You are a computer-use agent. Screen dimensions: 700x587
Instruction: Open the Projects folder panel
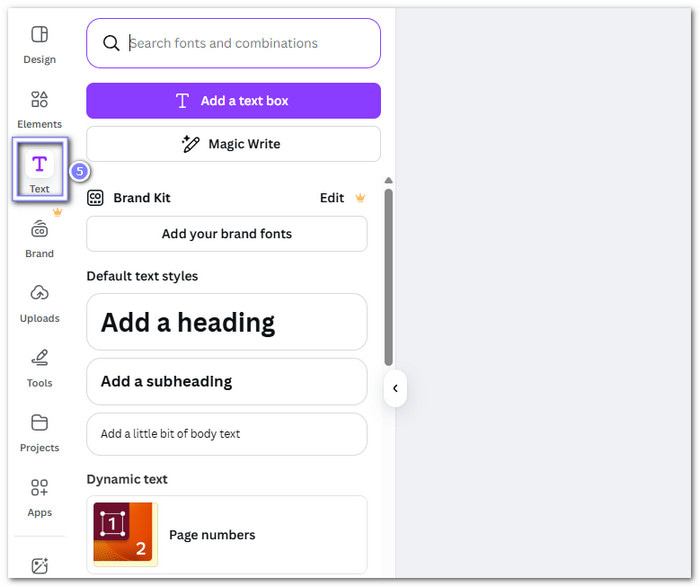click(39, 431)
